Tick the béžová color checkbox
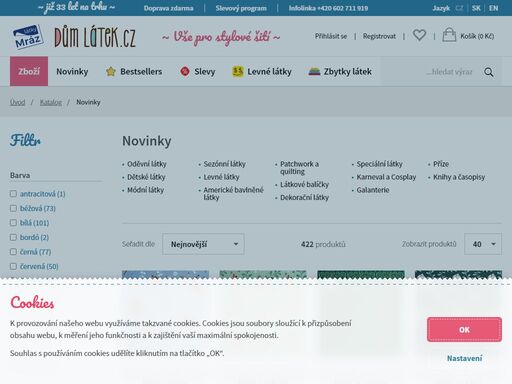The height and width of the screenshot is (384, 512). coord(13,208)
